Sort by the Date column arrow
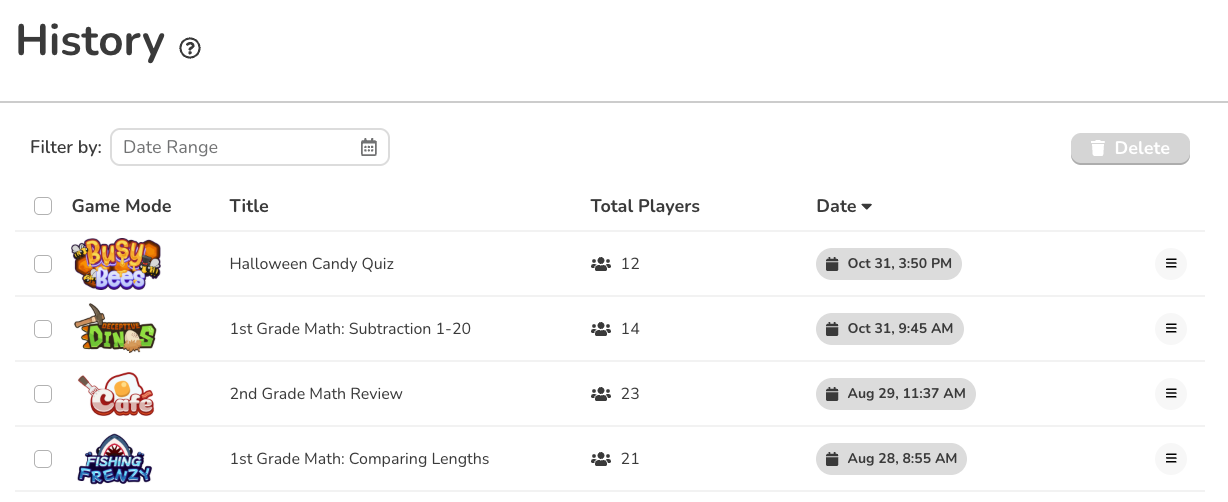1228x502 pixels. [867, 207]
